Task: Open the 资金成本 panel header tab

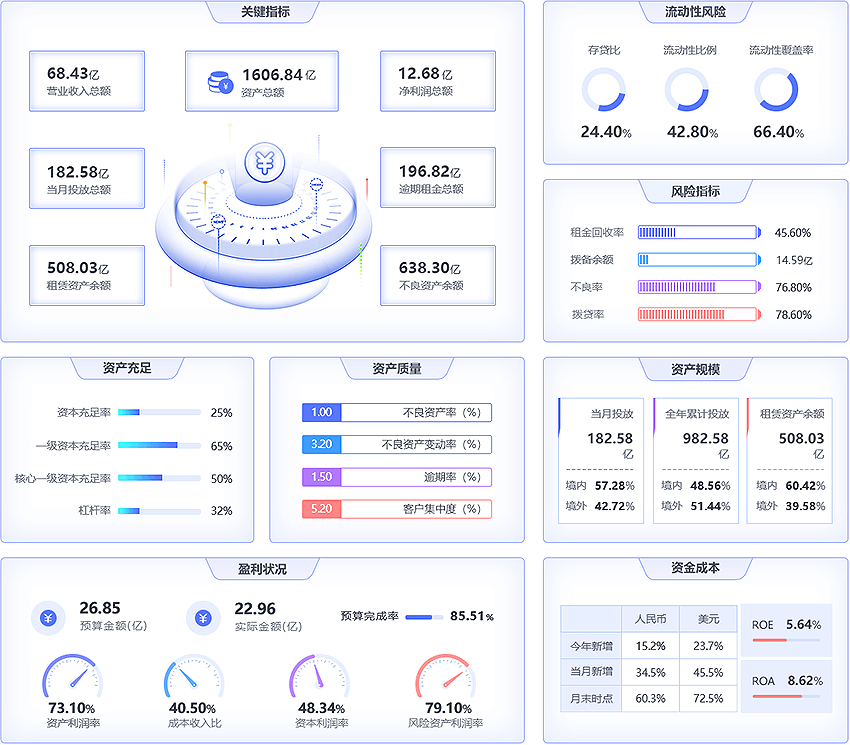Action: click(x=695, y=568)
